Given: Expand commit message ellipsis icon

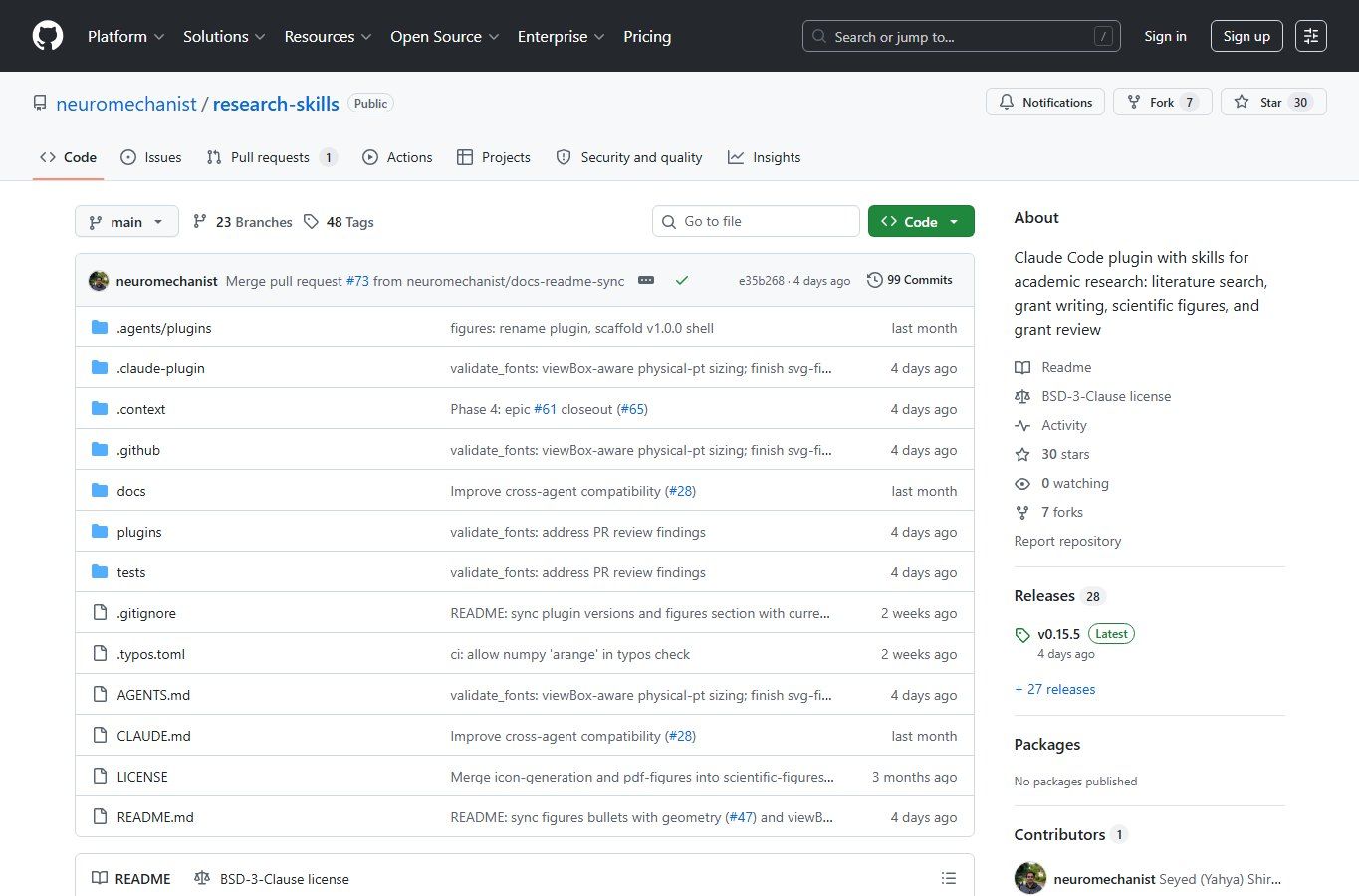Looking at the screenshot, I should click(x=646, y=281).
